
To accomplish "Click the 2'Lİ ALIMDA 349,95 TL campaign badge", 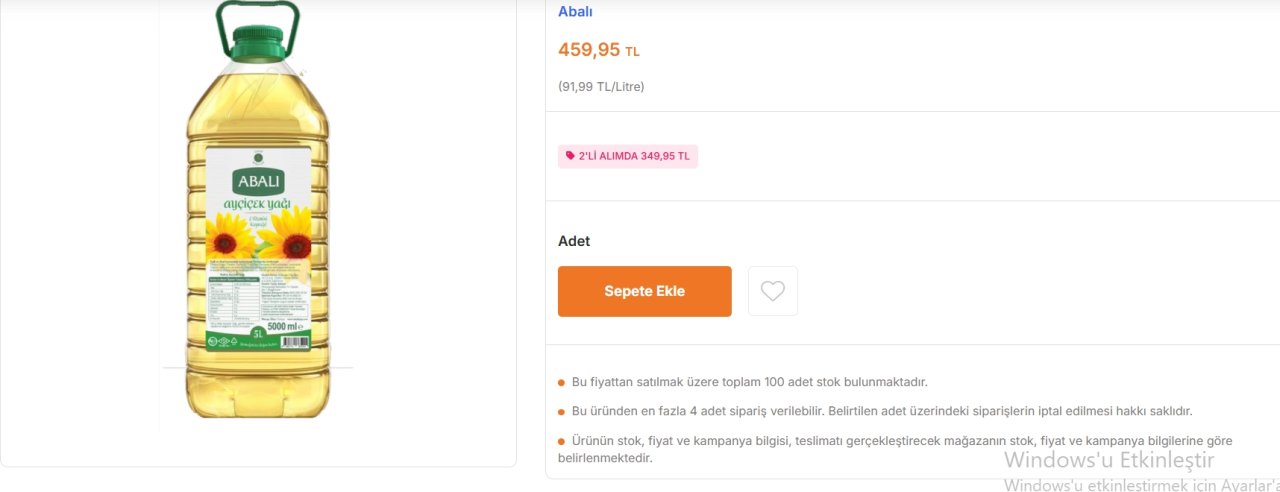I will tap(627, 156).
